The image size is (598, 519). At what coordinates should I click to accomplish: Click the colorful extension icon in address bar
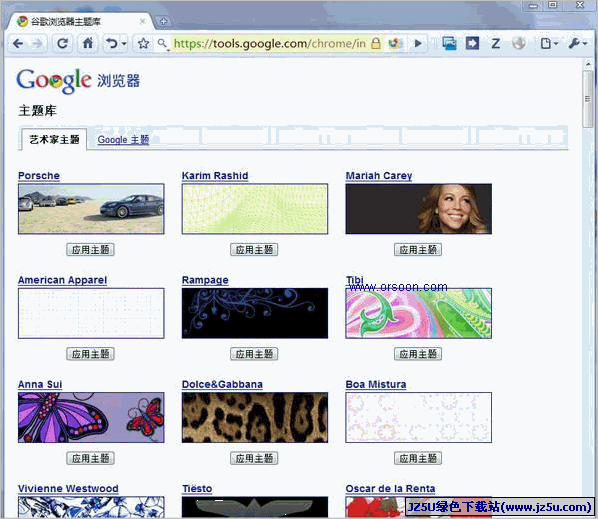pyautogui.click(x=395, y=43)
